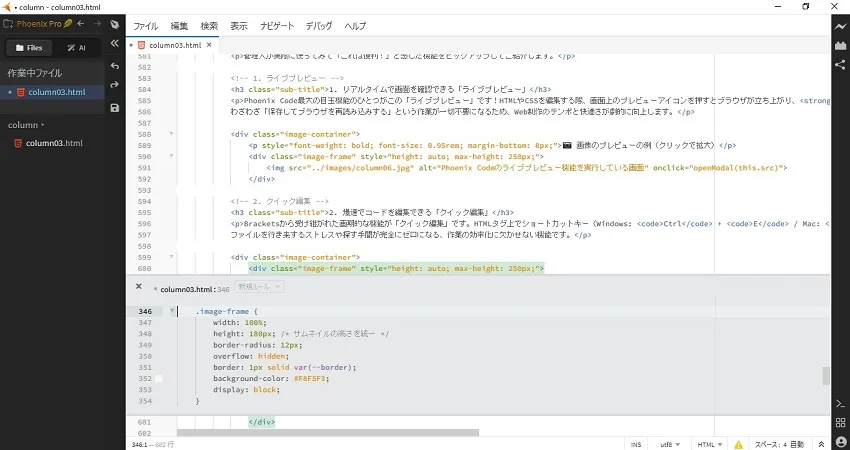Viewport: 850px width, 450px height.
Task: Click the 作業中ファイル header
Action: pyautogui.click(x=35, y=73)
